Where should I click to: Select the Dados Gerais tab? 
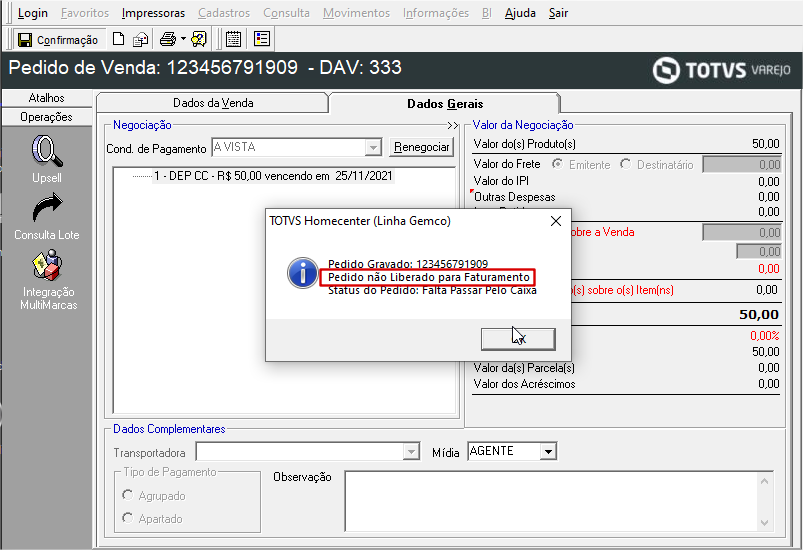click(445, 103)
